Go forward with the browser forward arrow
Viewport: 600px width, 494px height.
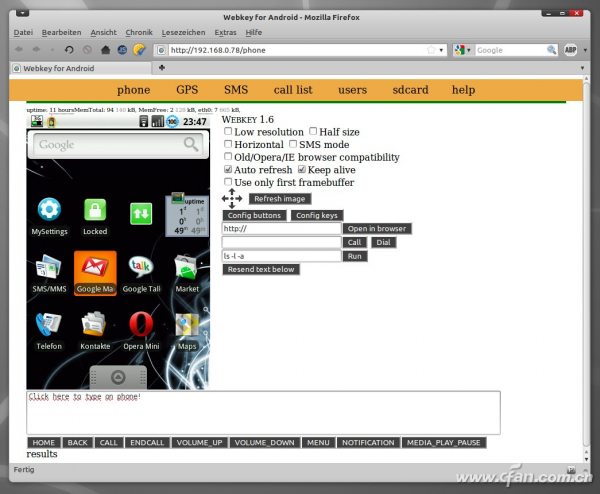click(x=36, y=49)
